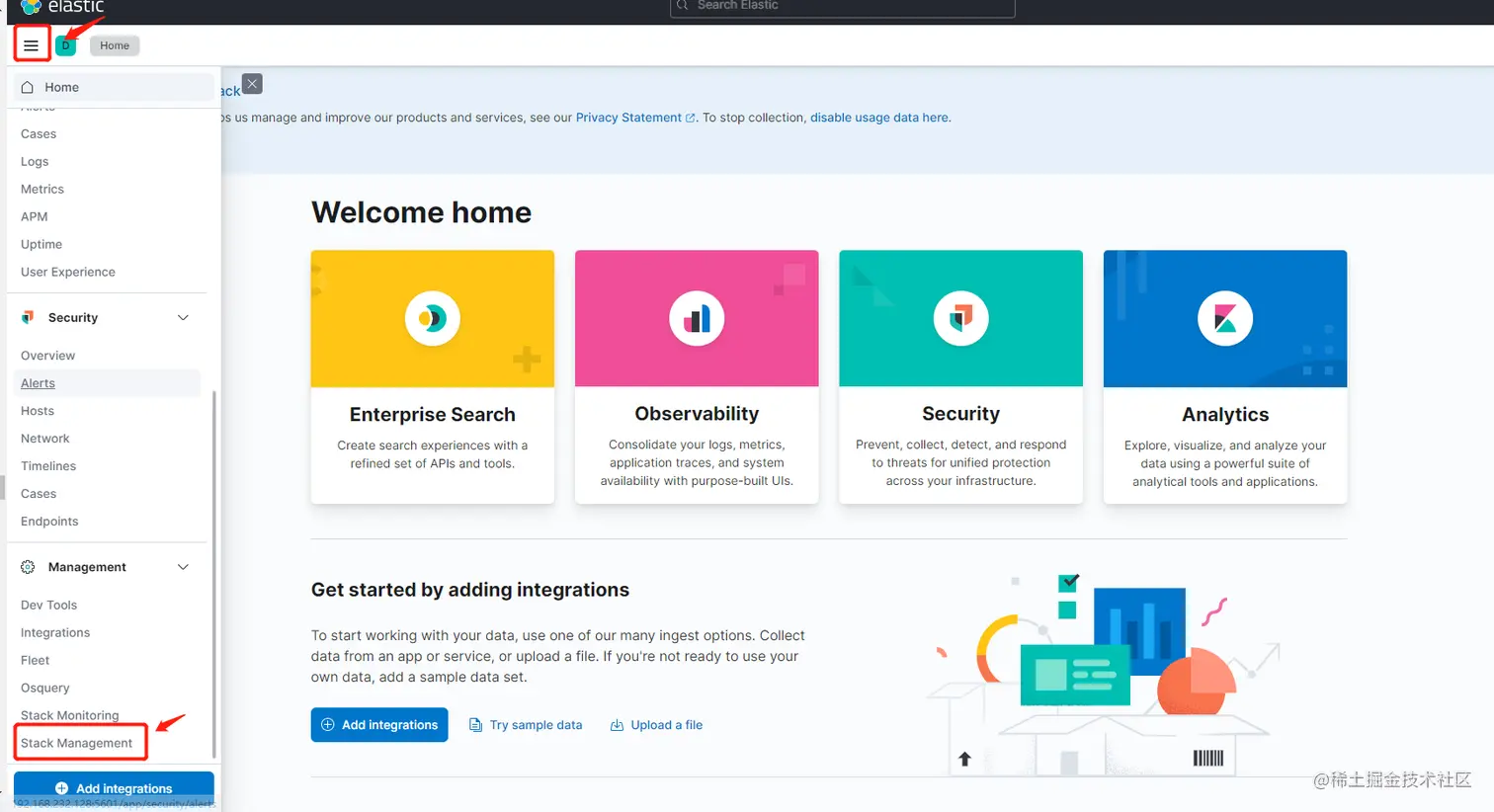Open Hosts in Security section
This screenshot has height=812, width=1494.
click(x=38, y=411)
